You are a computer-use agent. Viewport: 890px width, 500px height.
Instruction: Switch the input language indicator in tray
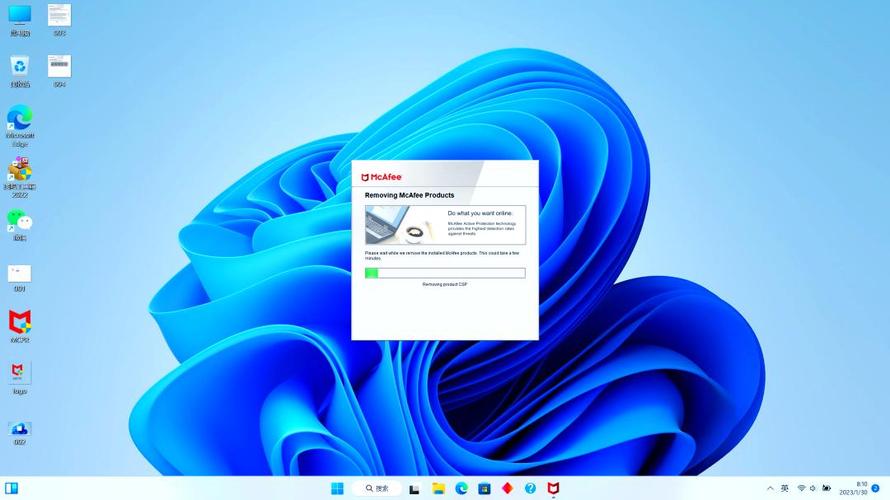tap(785, 488)
